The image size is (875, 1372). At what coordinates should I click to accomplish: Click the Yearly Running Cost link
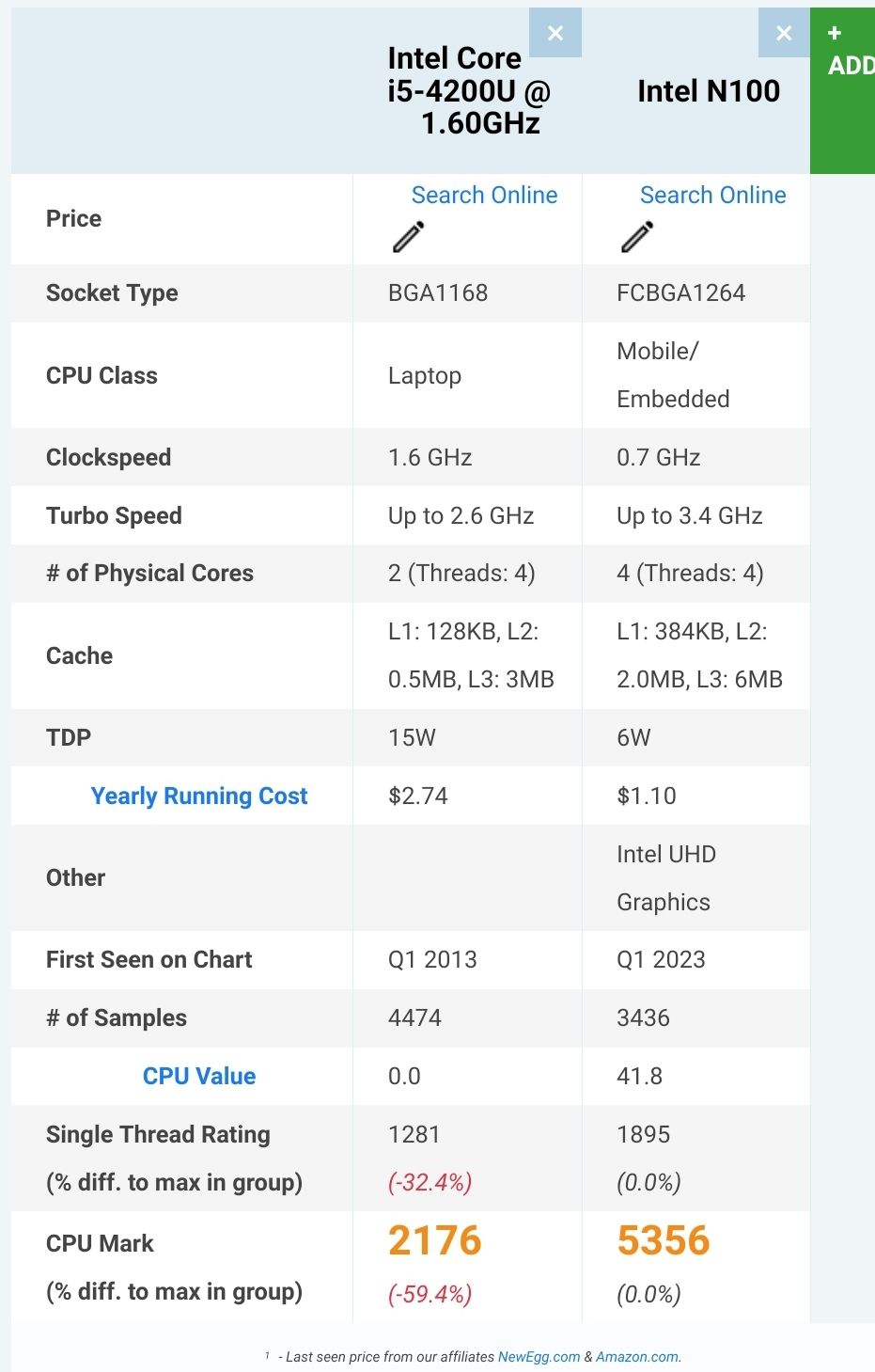coord(199,796)
